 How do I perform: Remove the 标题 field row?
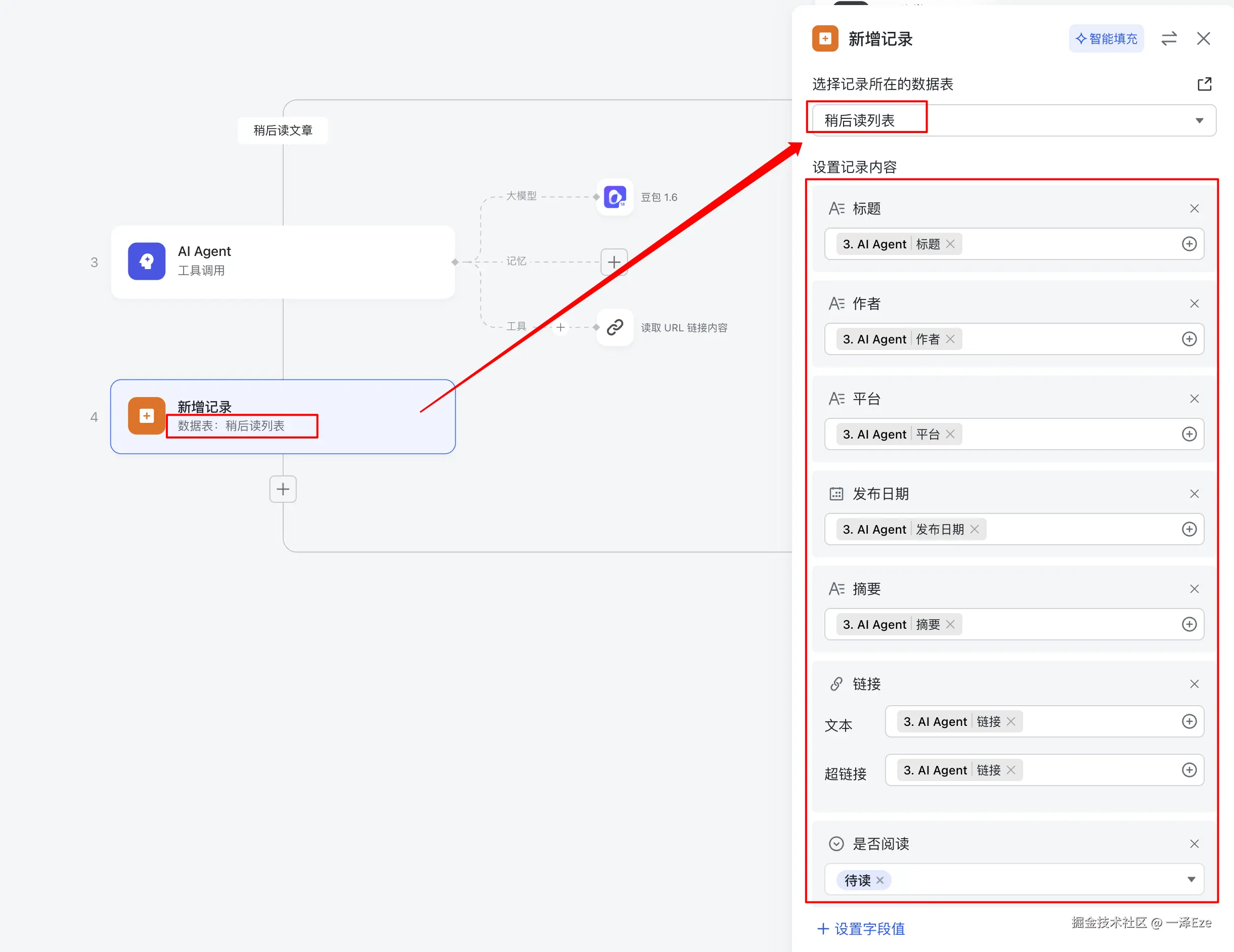tap(1194, 208)
